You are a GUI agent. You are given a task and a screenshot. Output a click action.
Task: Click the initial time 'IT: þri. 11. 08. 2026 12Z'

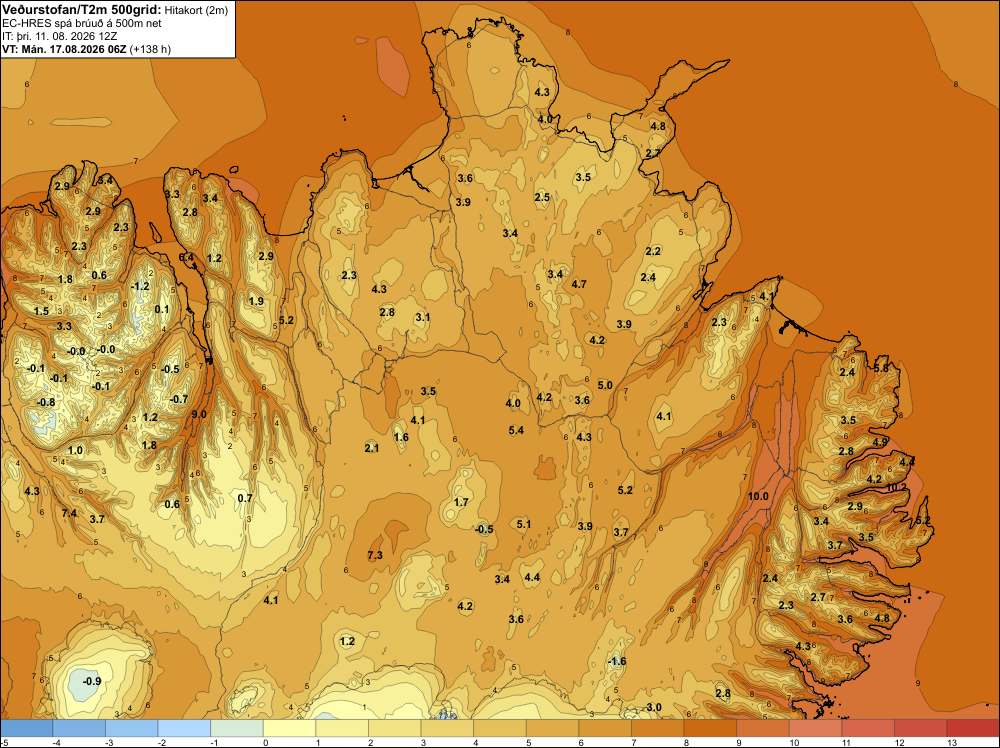click(60, 36)
